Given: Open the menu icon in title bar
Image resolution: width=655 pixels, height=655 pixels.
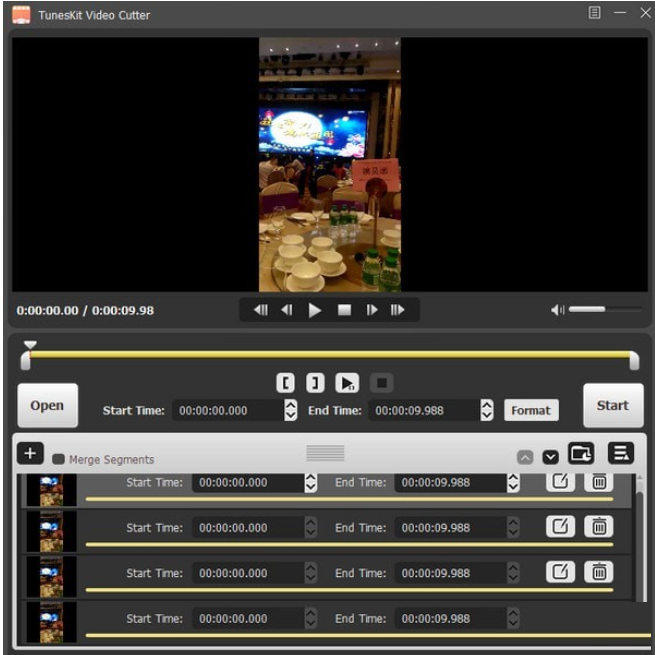Looking at the screenshot, I should click(594, 13).
